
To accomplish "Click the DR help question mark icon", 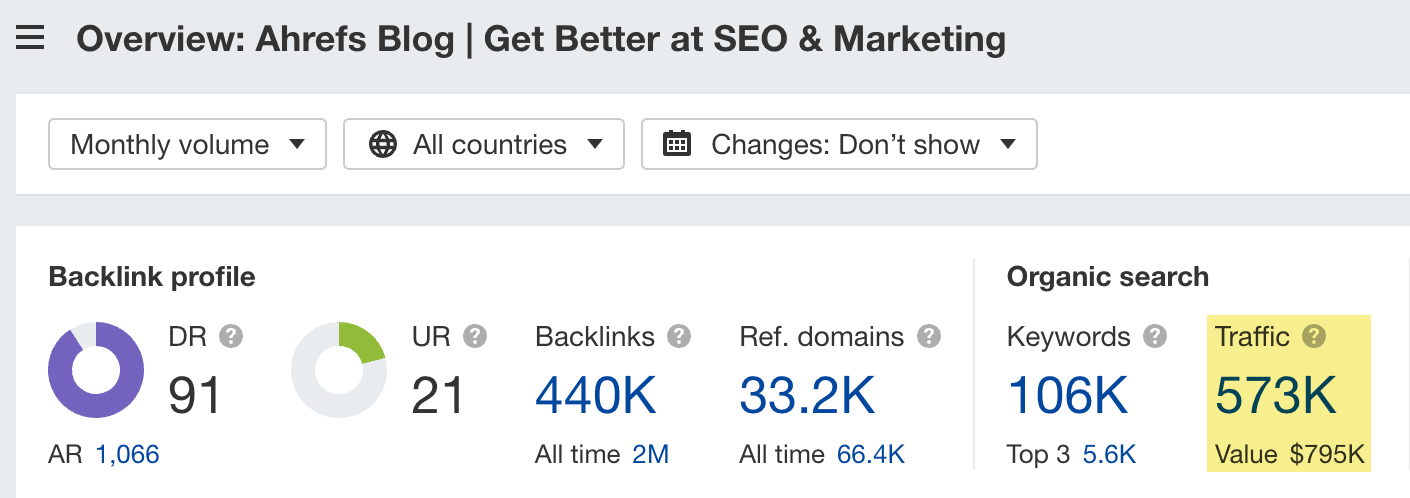I will click(x=231, y=336).
